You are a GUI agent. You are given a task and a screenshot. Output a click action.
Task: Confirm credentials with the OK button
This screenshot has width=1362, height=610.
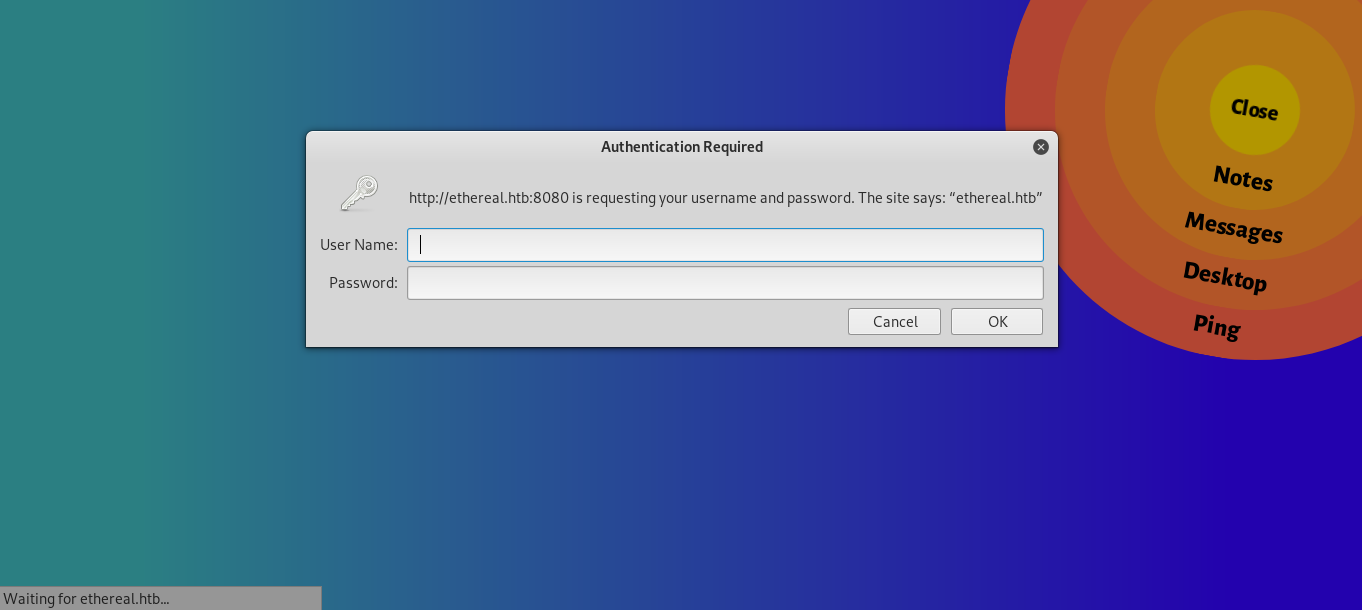click(996, 321)
